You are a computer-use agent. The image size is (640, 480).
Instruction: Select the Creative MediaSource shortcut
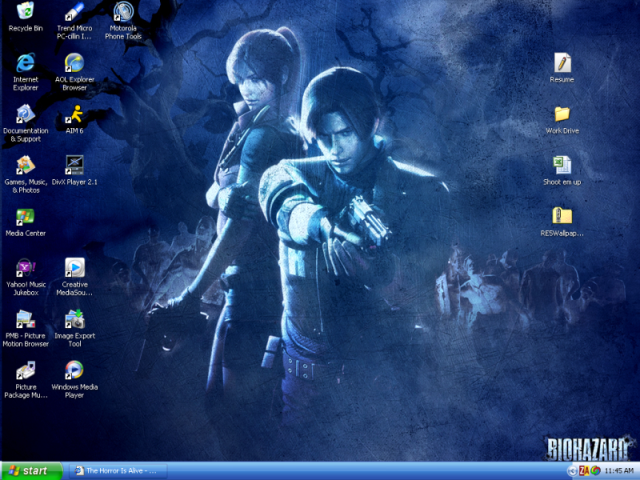[x=74, y=267]
